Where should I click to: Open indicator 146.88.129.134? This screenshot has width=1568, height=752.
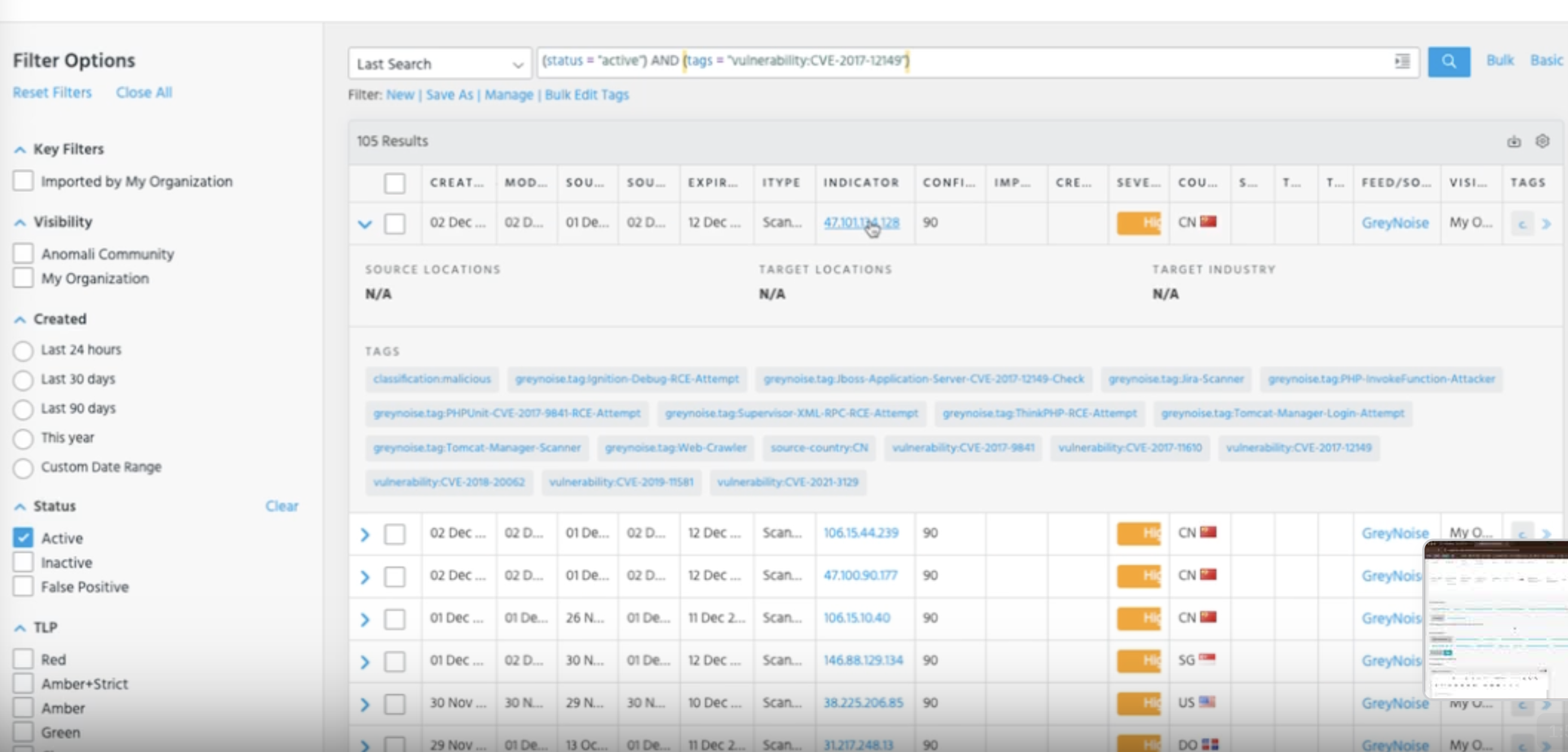click(x=863, y=660)
